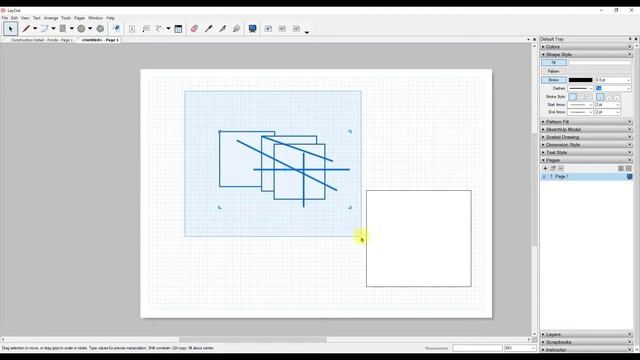Select the Join tool

(x=236, y=29)
